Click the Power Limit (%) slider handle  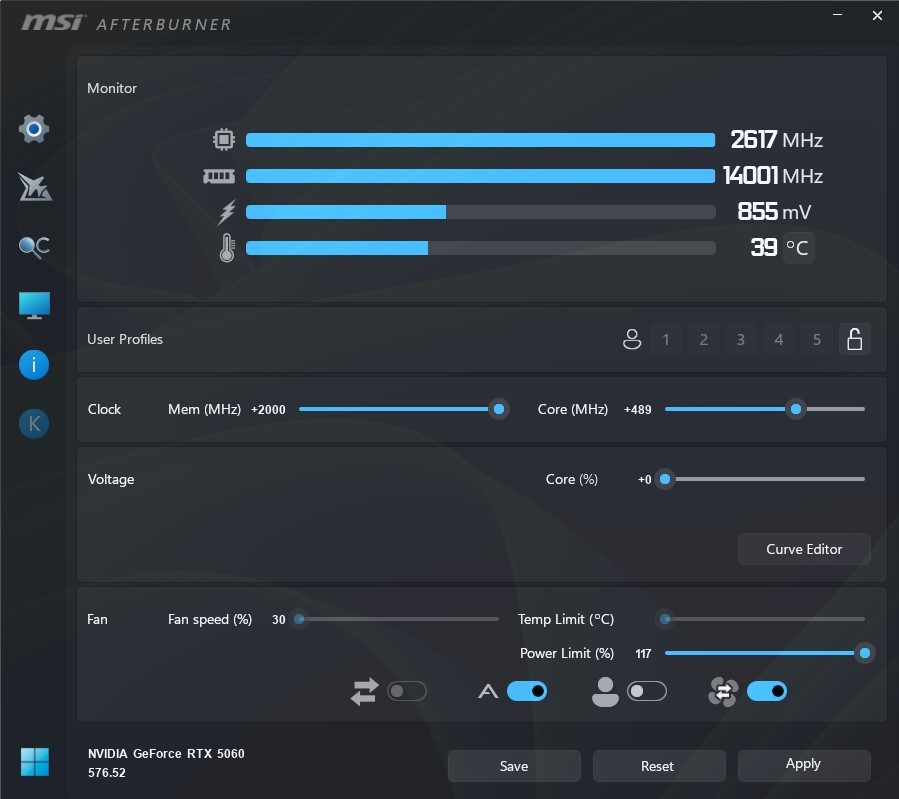click(865, 653)
